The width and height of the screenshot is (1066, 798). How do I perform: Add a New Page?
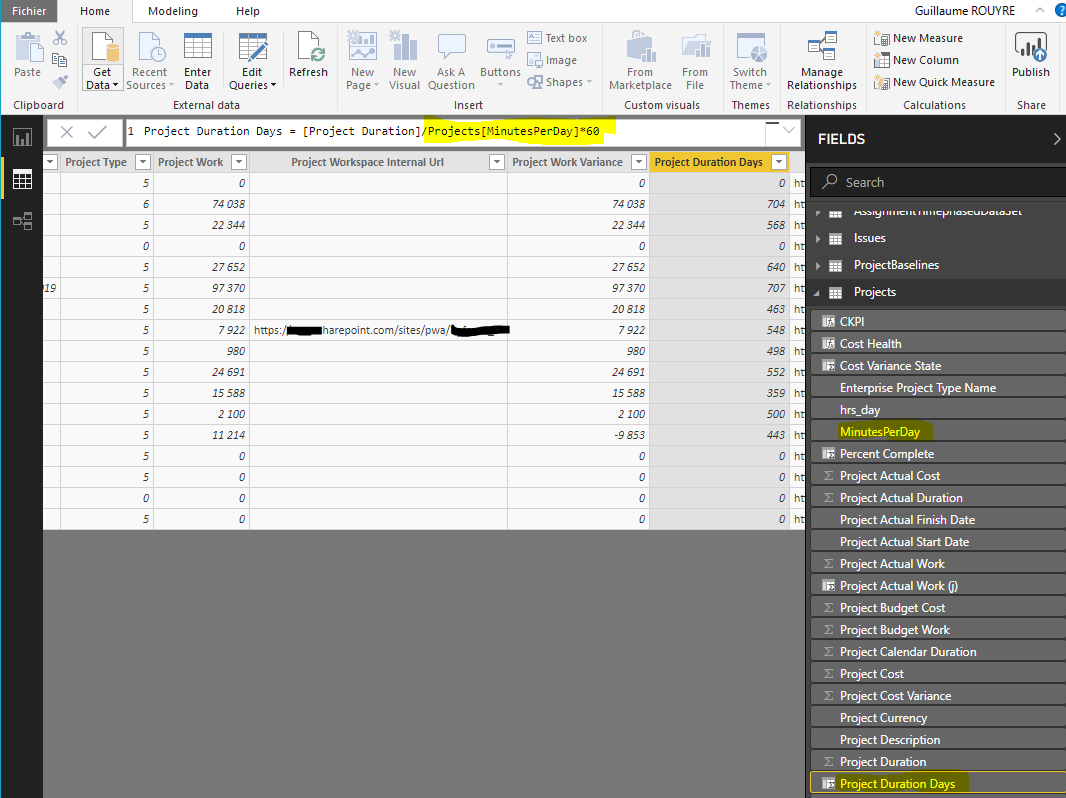pos(362,60)
